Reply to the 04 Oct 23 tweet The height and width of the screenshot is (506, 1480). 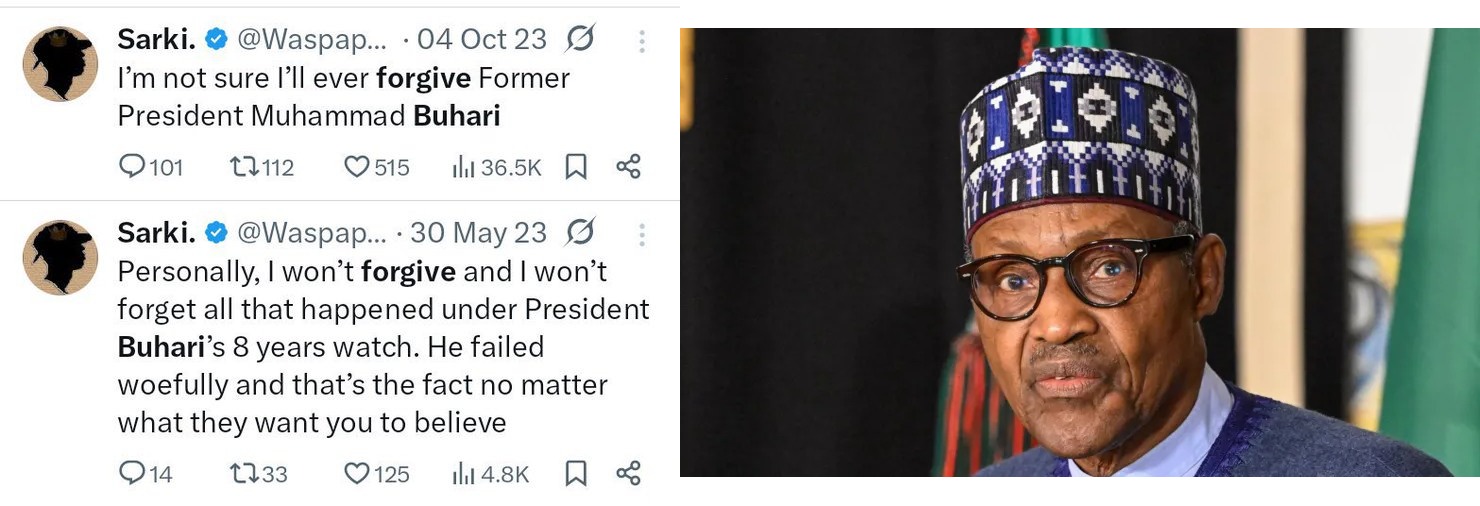coord(133,167)
